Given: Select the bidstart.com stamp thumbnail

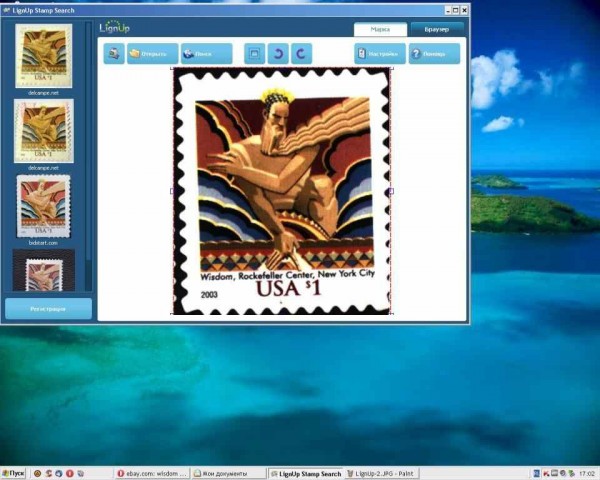Looking at the screenshot, I should (x=43, y=206).
